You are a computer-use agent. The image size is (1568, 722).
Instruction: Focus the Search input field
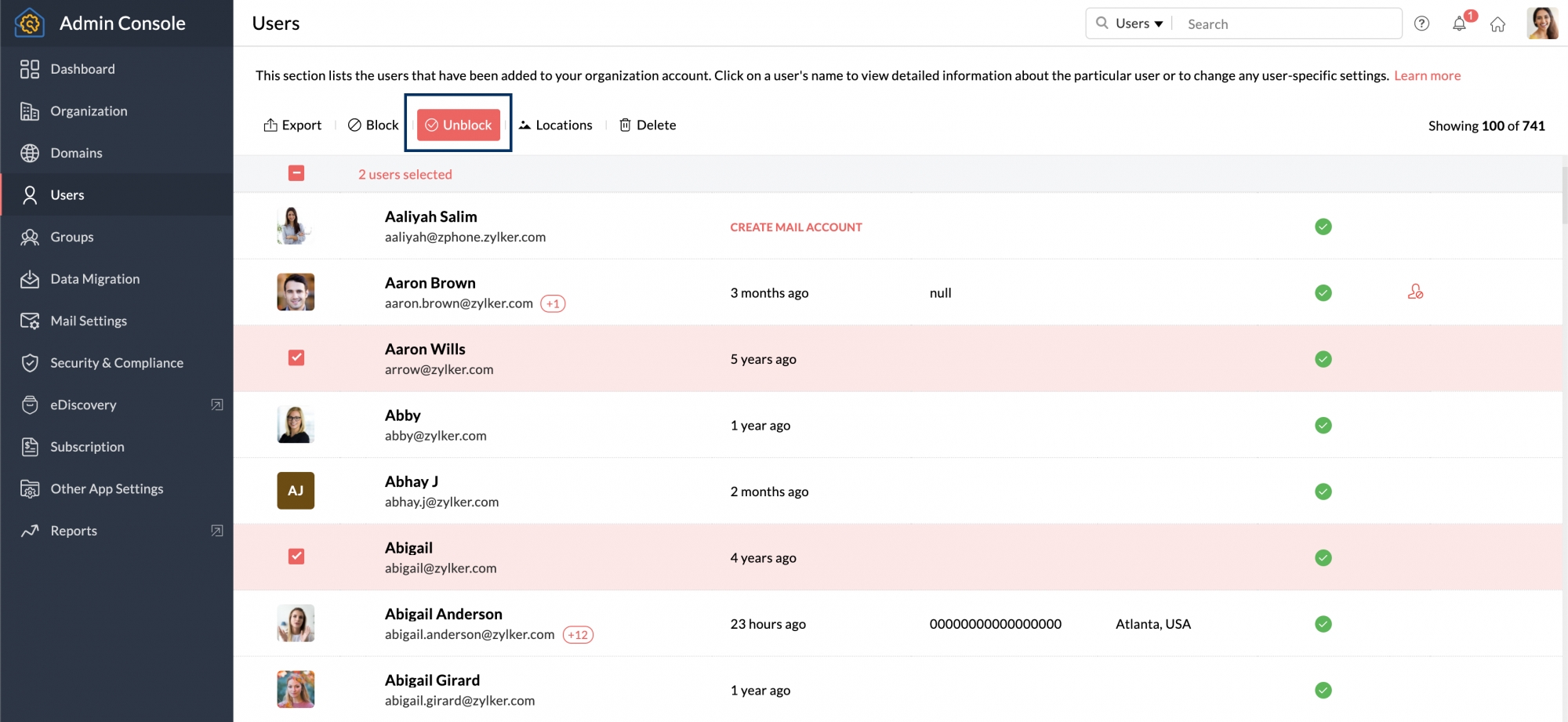pyautogui.click(x=1290, y=24)
